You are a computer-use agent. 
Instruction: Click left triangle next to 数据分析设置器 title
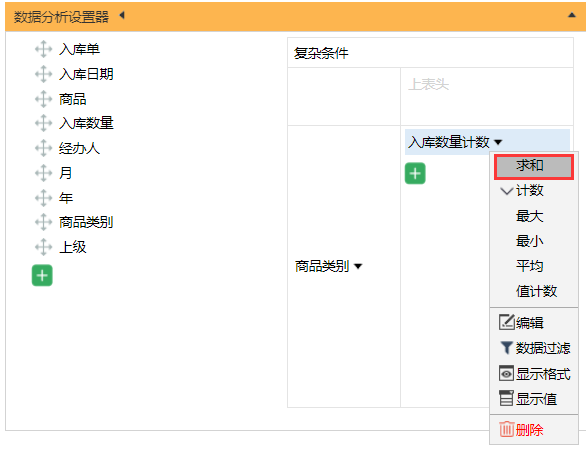pos(122,16)
